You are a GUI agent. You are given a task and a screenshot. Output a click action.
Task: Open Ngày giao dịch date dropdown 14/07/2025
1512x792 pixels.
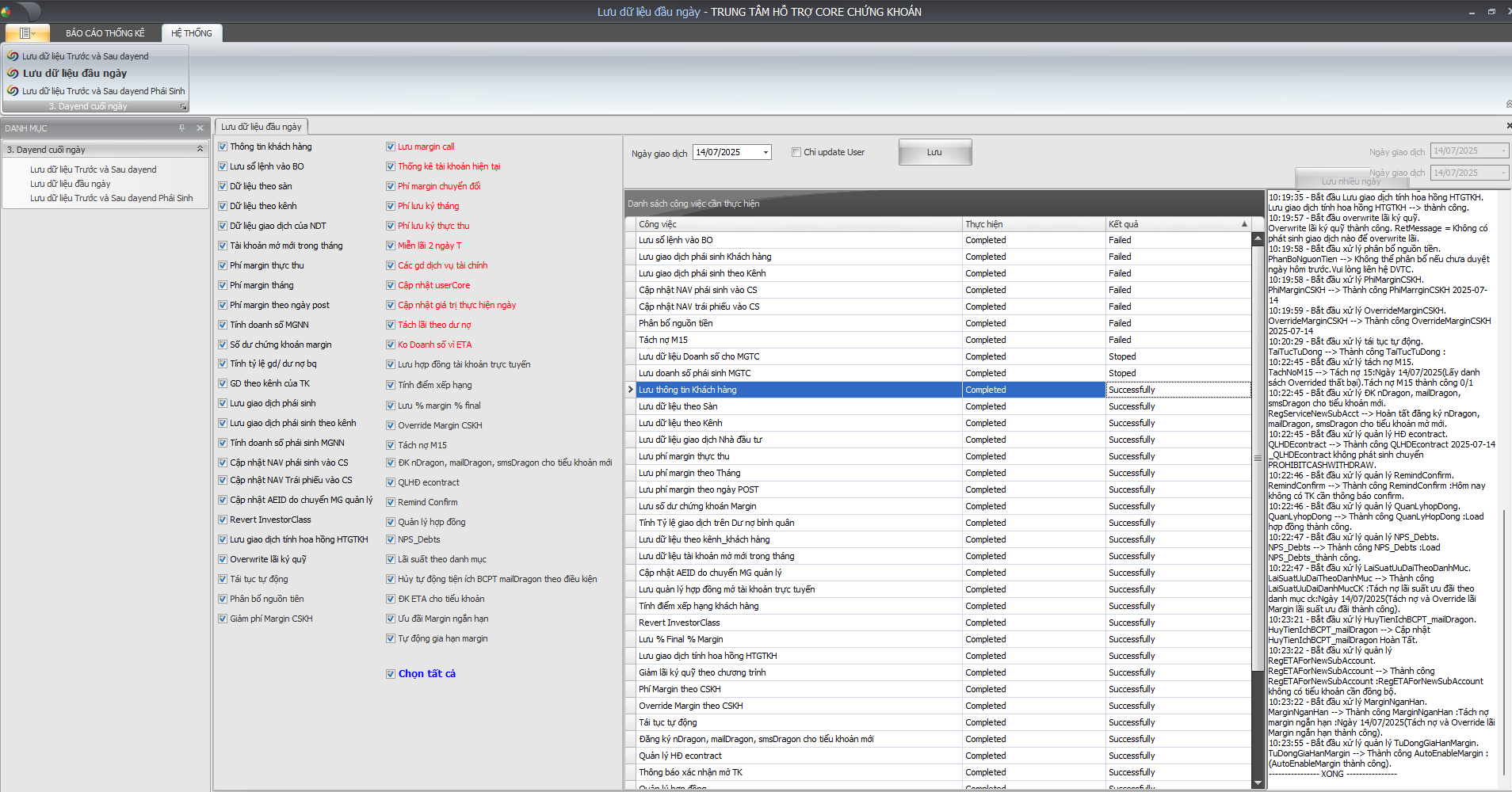click(x=766, y=152)
